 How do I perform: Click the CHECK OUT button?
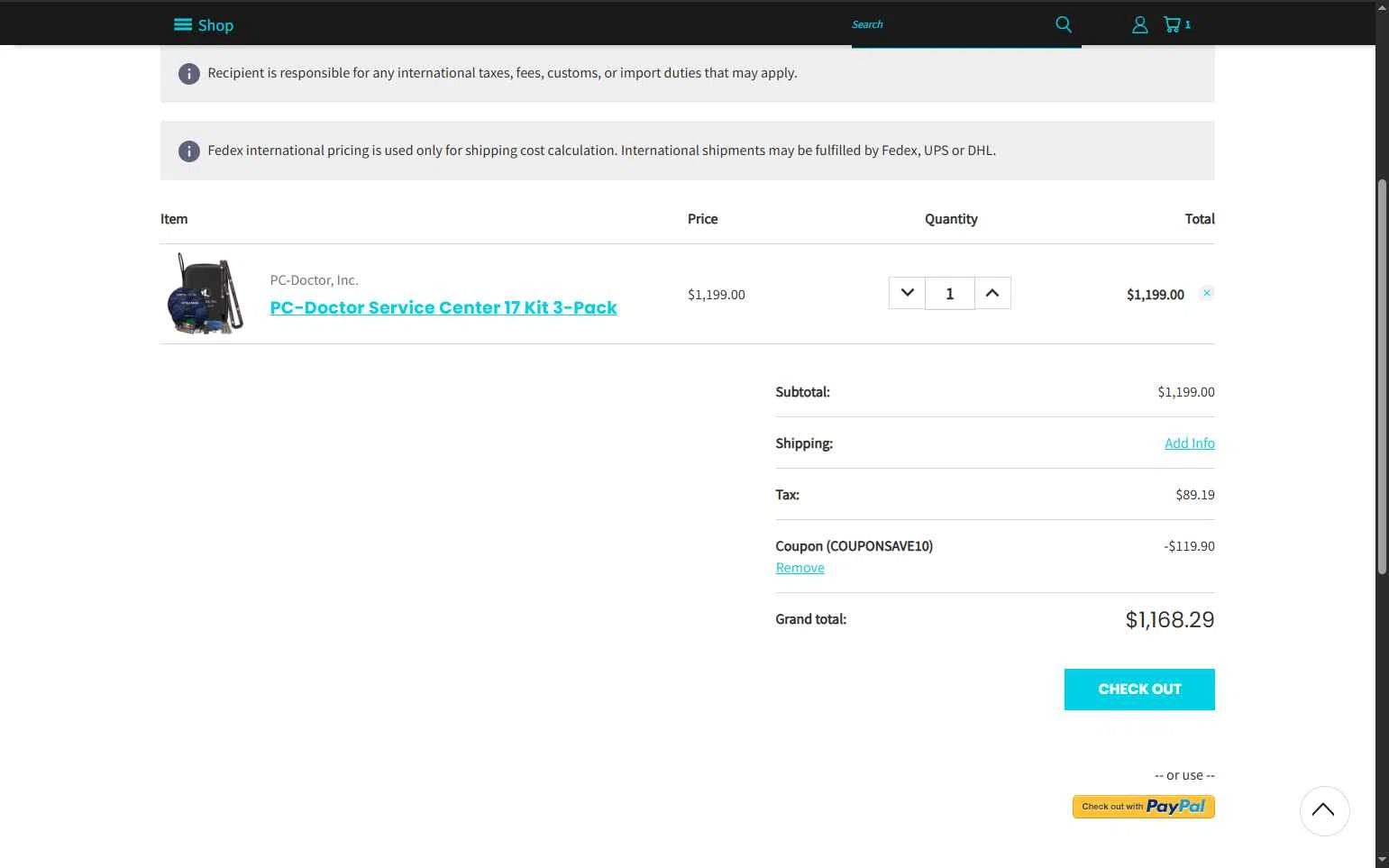tap(1139, 690)
